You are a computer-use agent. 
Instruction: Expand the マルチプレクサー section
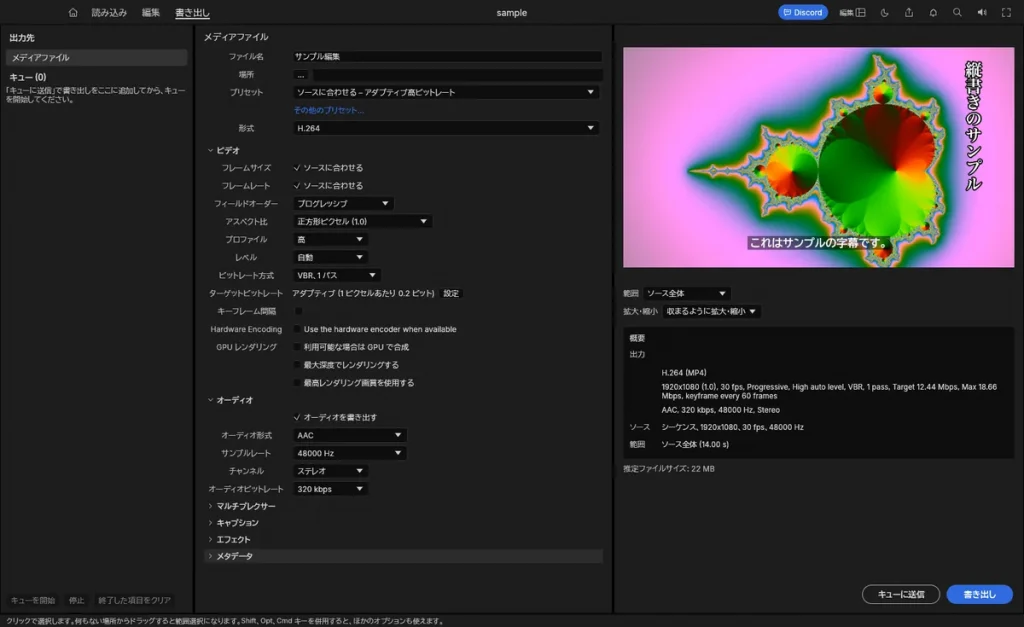point(210,506)
